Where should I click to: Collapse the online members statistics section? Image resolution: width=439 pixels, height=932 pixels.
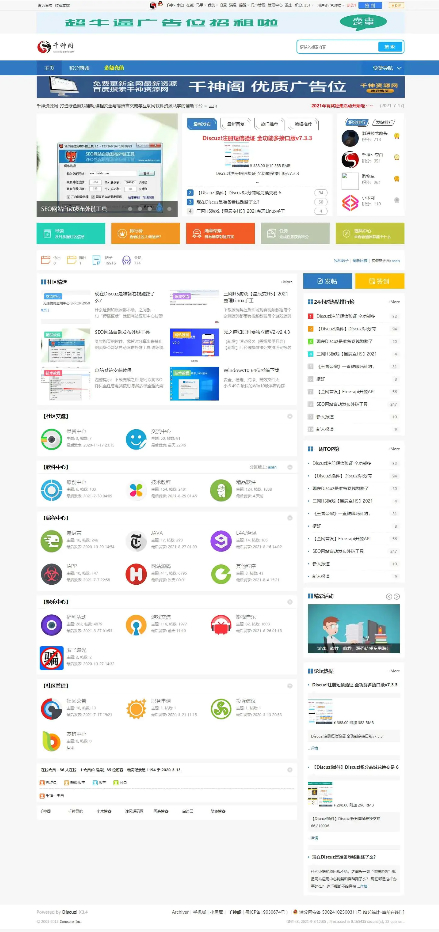point(290,770)
